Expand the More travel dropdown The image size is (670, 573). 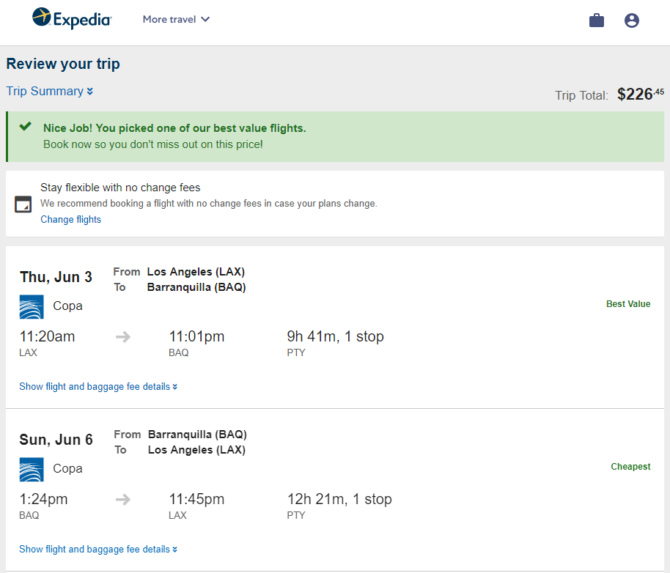[x=176, y=19]
